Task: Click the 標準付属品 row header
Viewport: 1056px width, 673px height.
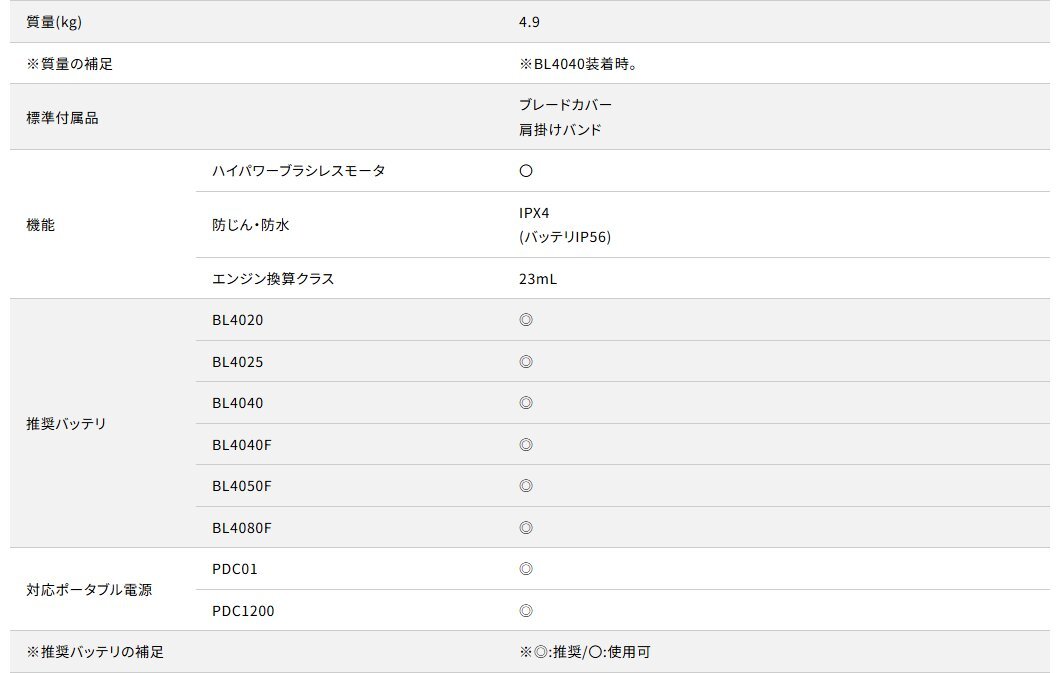Action: point(62,118)
